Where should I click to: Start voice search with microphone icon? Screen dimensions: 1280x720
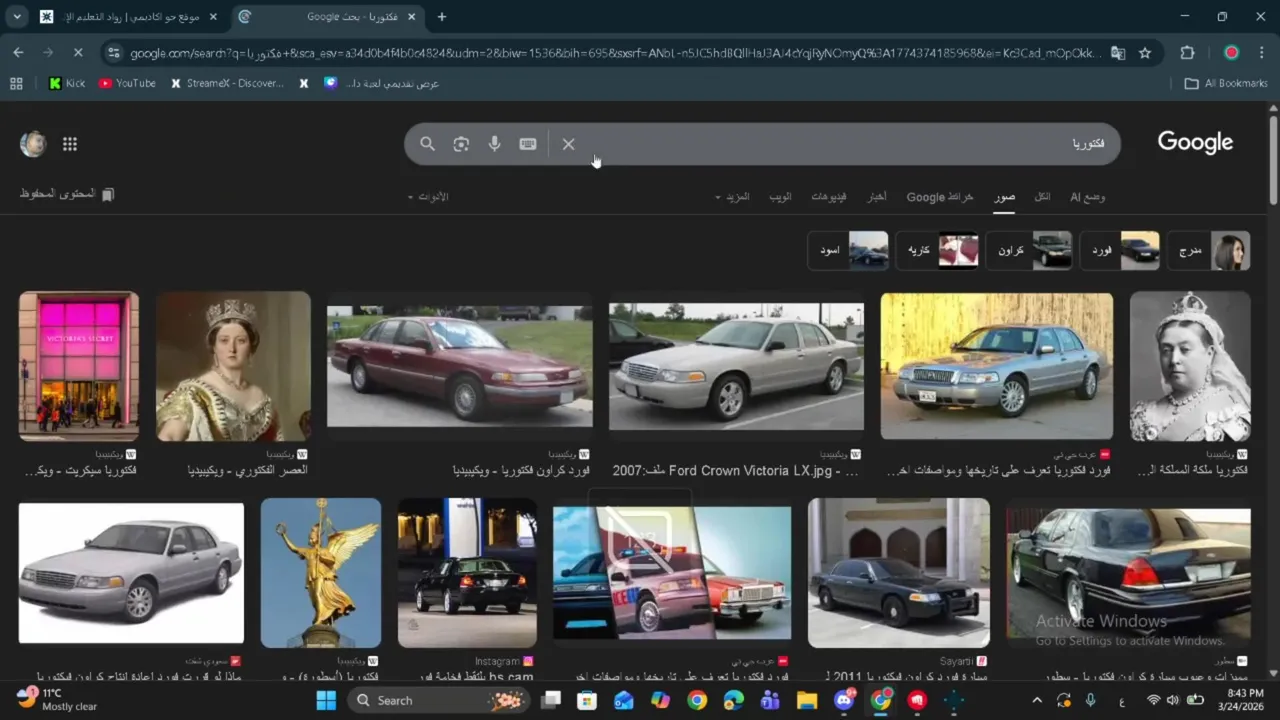[x=494, y=144]
